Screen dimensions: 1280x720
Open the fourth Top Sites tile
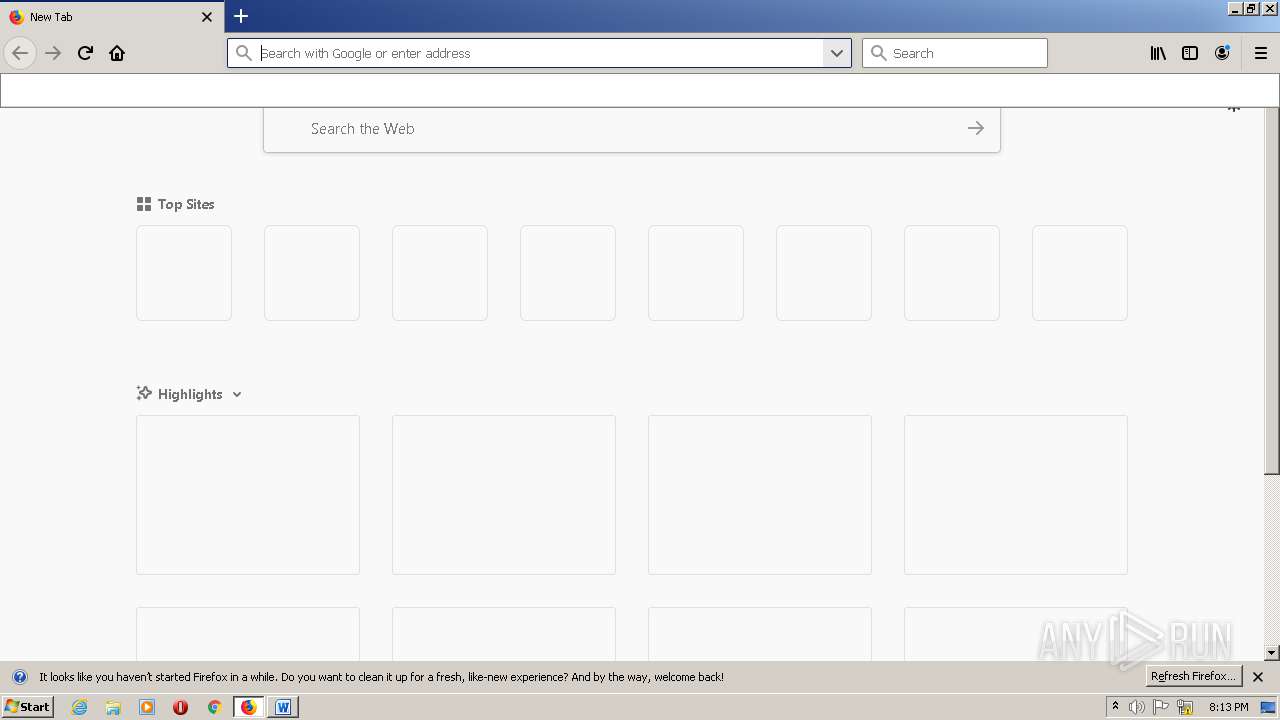(568, 273)
